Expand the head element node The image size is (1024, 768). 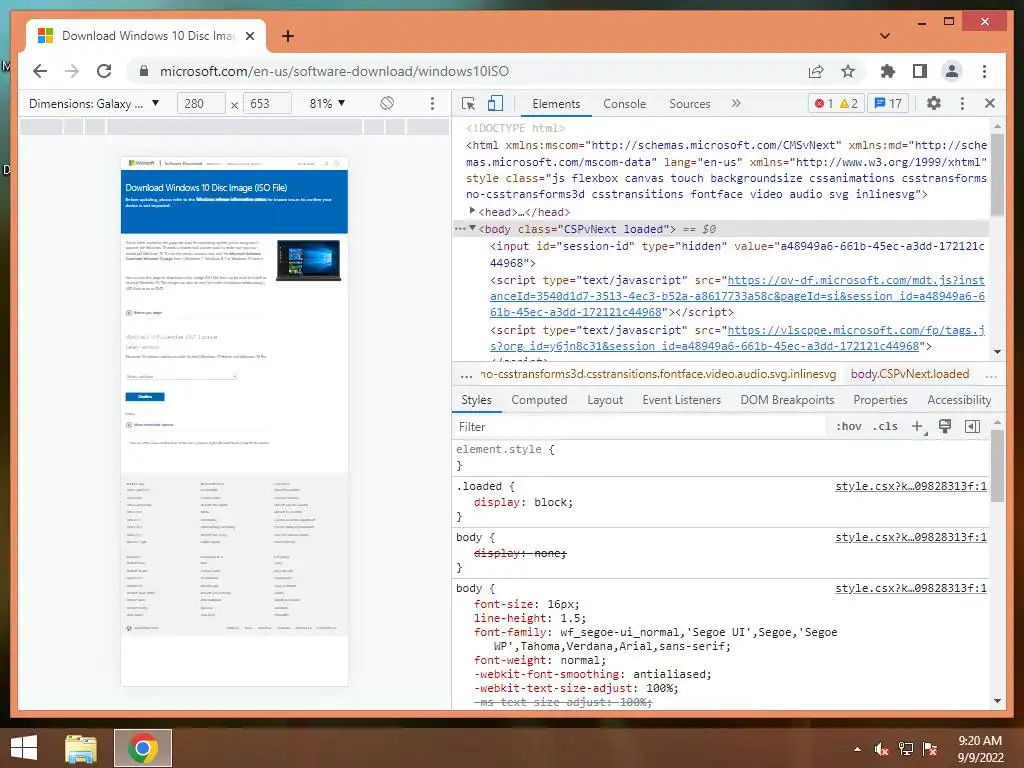point(472,210)
